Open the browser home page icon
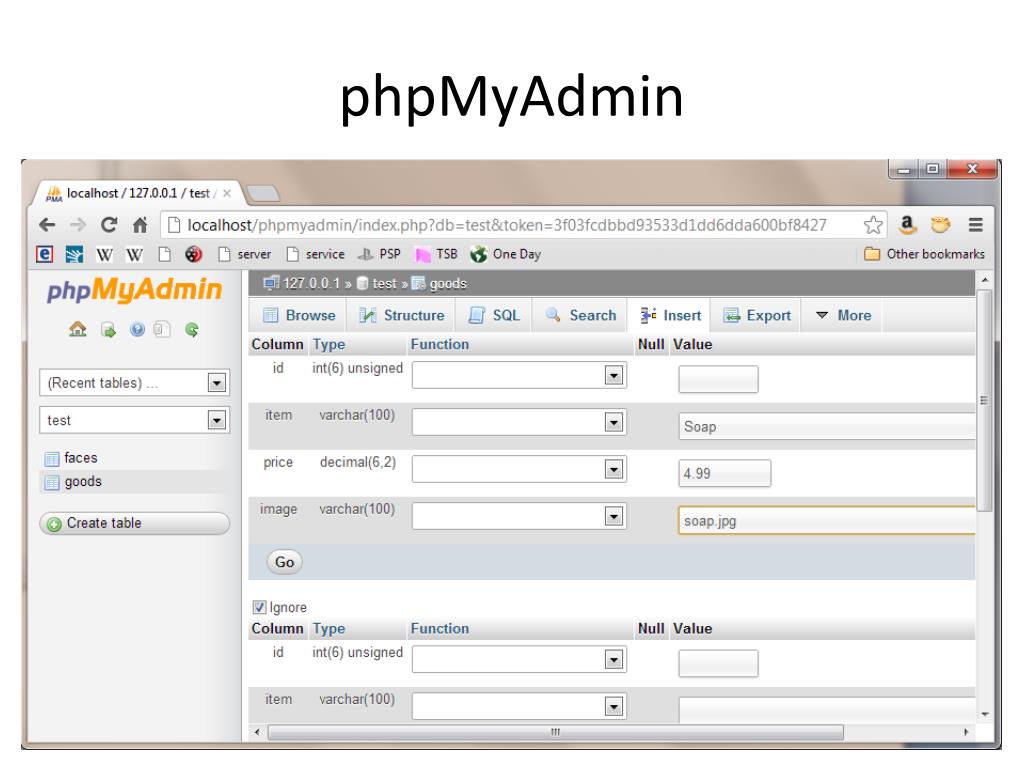This screenshot has width=1024, height=768. click(140, 225)
